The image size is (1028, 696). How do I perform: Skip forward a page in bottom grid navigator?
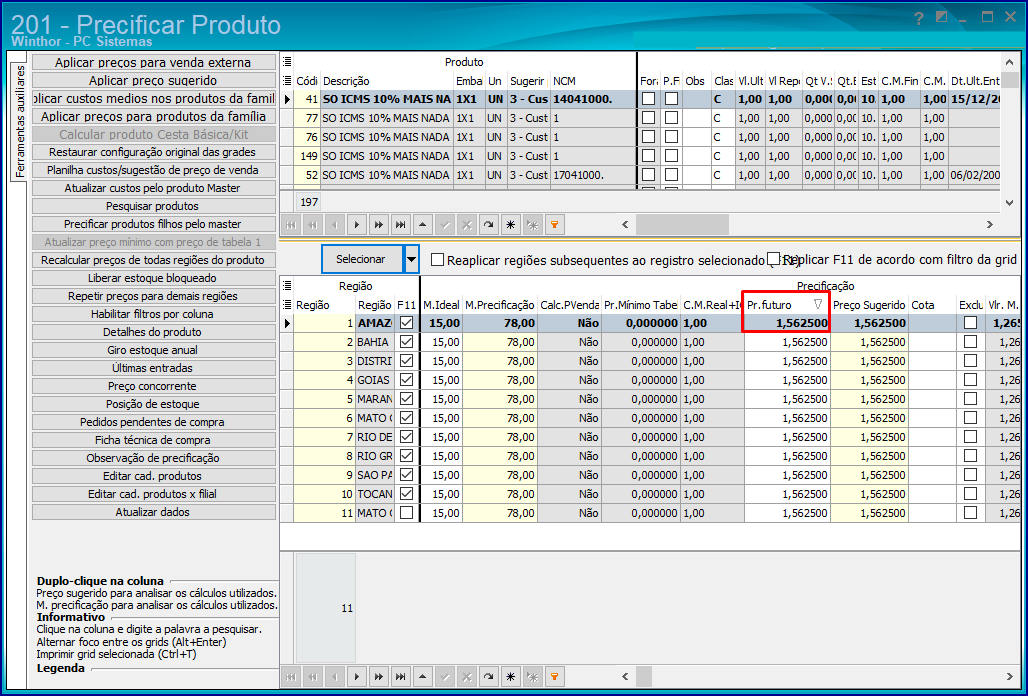(378, 676)
